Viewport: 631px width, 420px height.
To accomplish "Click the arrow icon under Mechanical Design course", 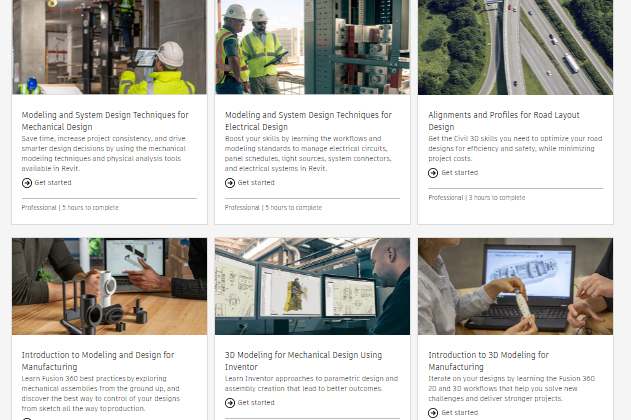I will pos(27,183).
